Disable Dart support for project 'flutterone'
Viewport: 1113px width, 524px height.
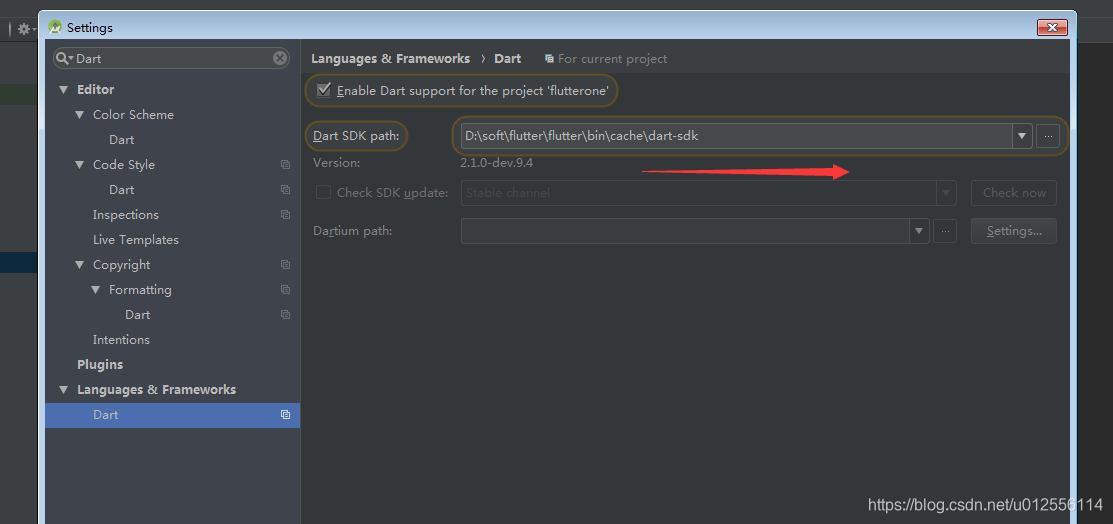click(324, 90)
